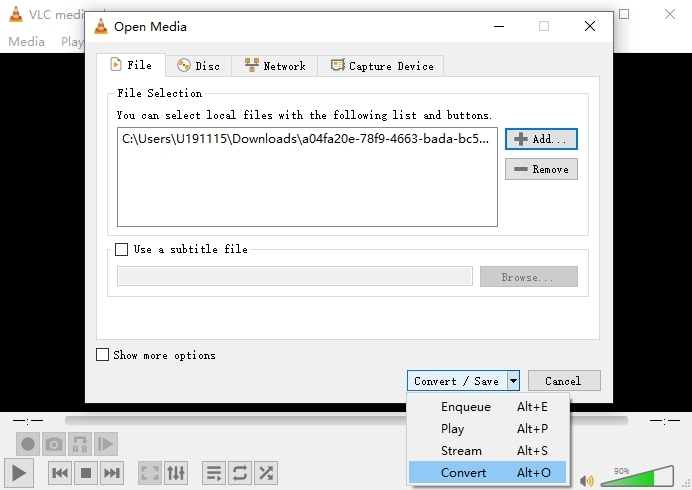Take a snapshot with the camera icon
The height and width of the screenshot is (490, 692).
[x=54, y=444]
